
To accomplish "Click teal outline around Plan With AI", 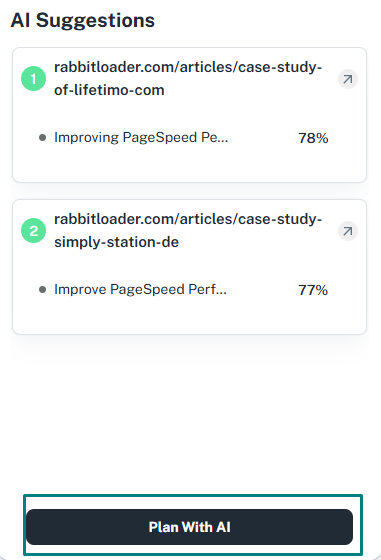I will tap(193, 496).
